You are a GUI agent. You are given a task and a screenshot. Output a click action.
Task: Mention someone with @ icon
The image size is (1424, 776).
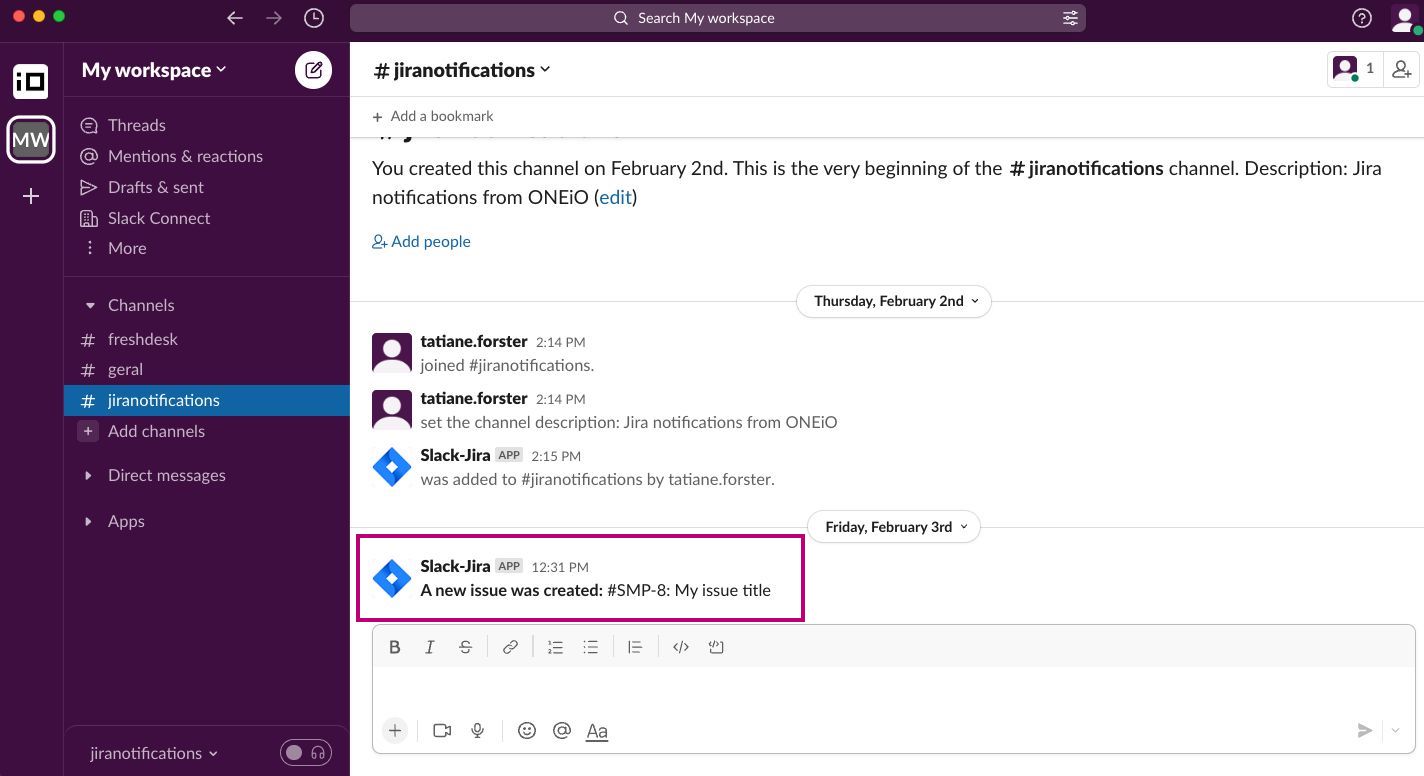coord(562,731)
